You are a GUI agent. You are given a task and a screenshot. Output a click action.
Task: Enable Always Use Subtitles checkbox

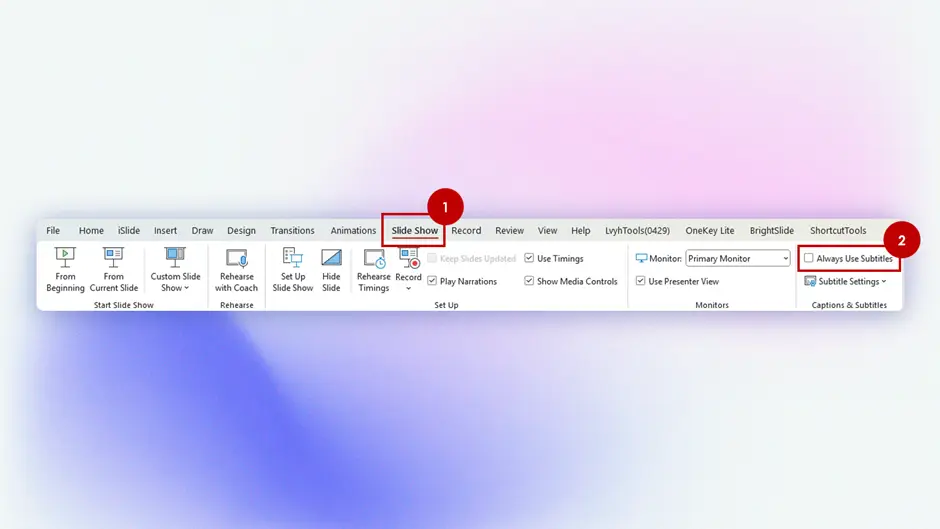[x=809, y=259]
